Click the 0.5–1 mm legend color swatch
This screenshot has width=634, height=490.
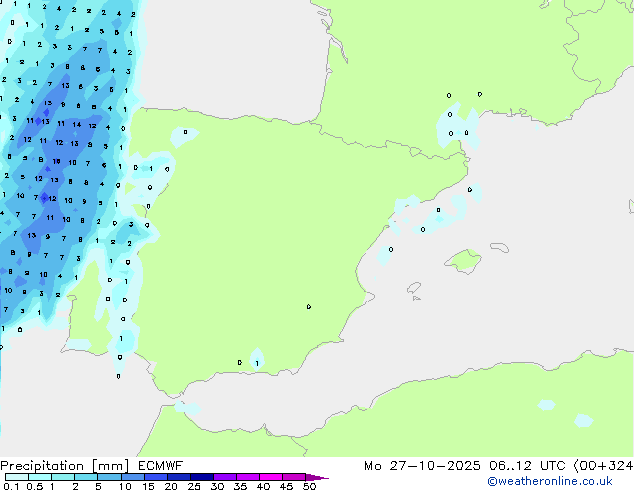click(40, 477)
